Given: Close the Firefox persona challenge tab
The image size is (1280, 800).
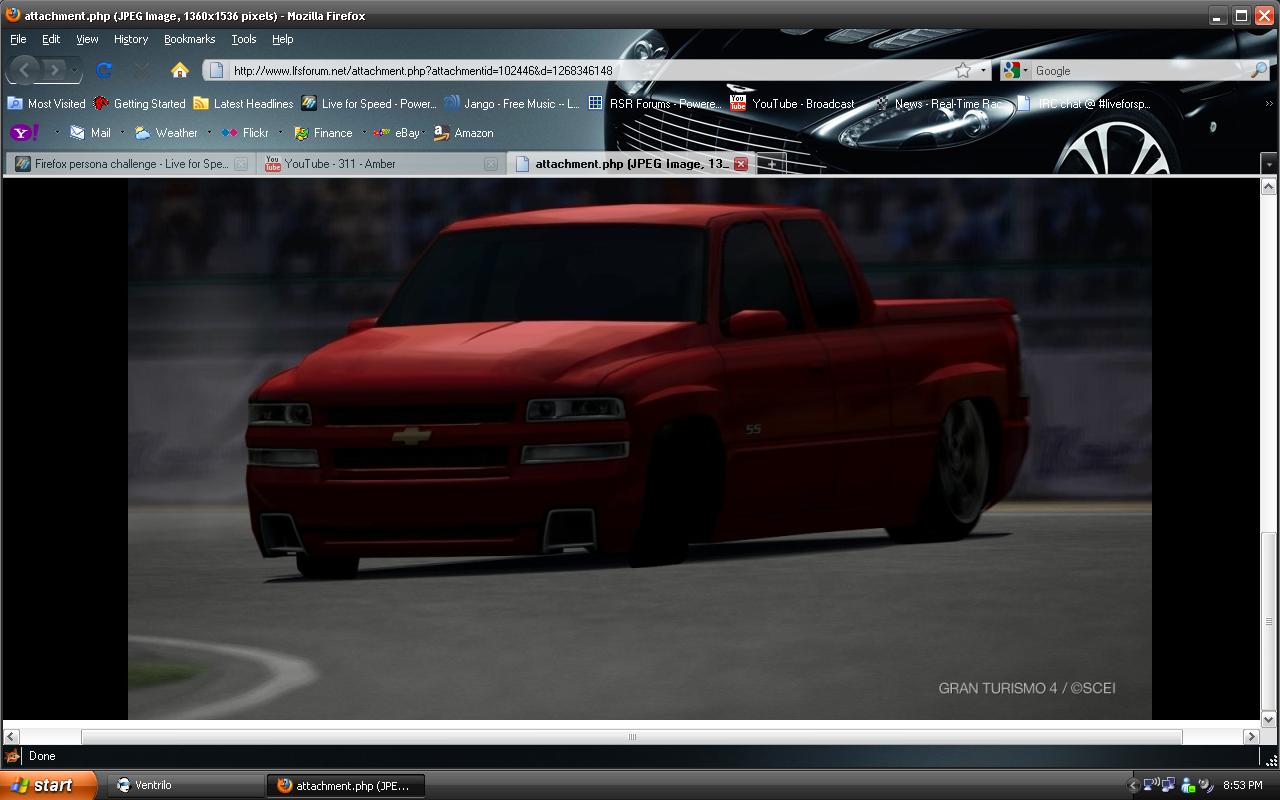Looking at the screenshot, I should [241, 164].
